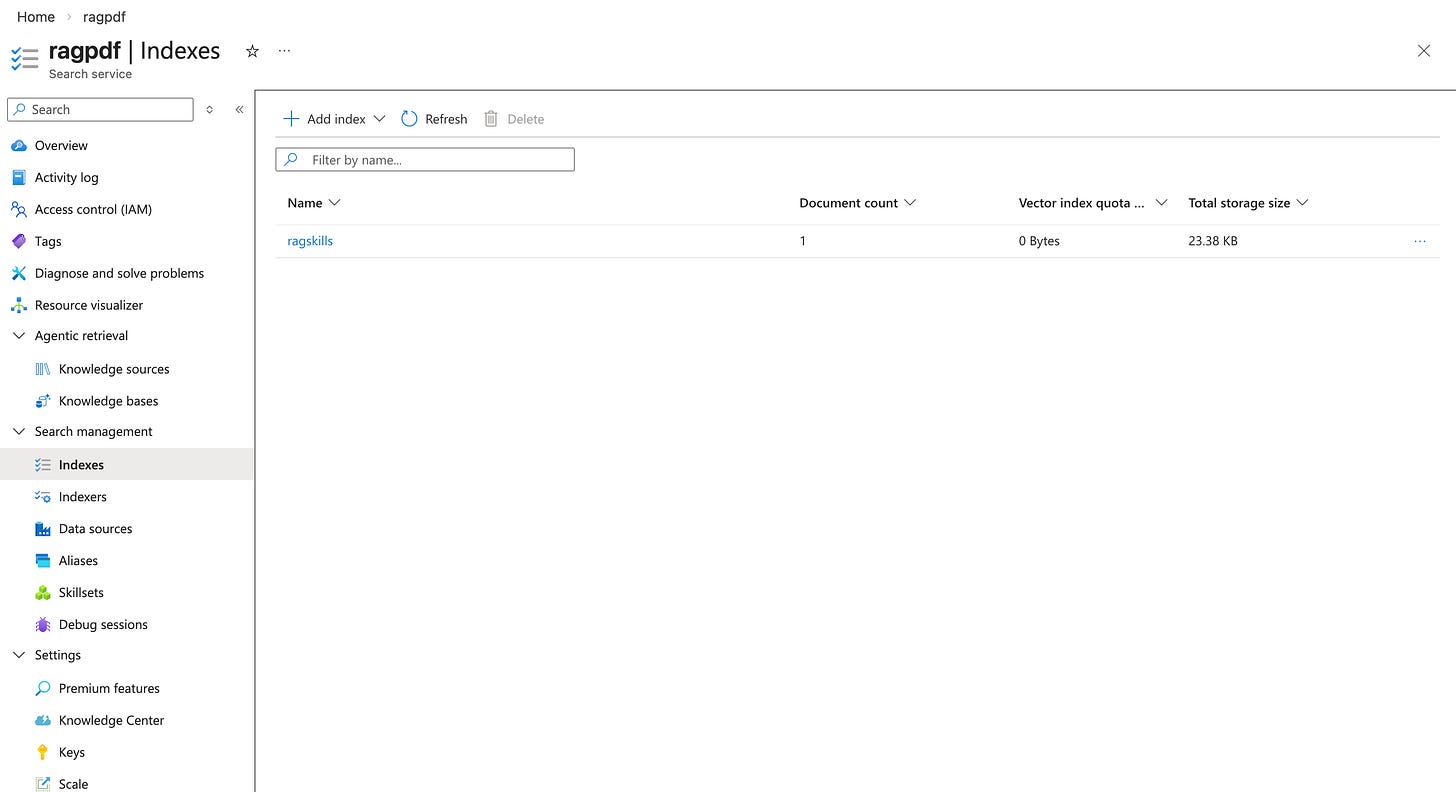
Task: Sort by the Document count column
Action: [858, 203]
